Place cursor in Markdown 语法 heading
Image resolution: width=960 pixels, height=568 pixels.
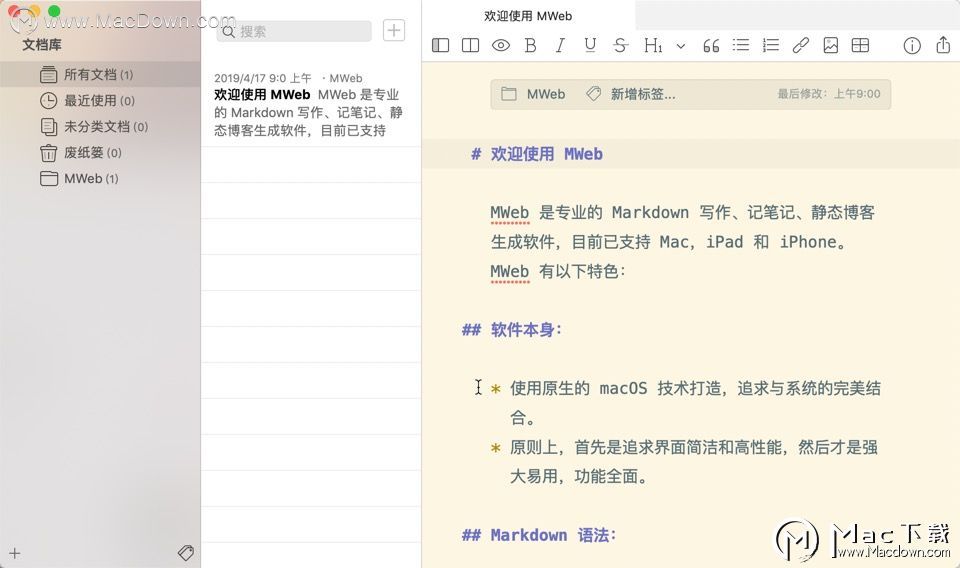pyautogui.click(x=553, y=535)
